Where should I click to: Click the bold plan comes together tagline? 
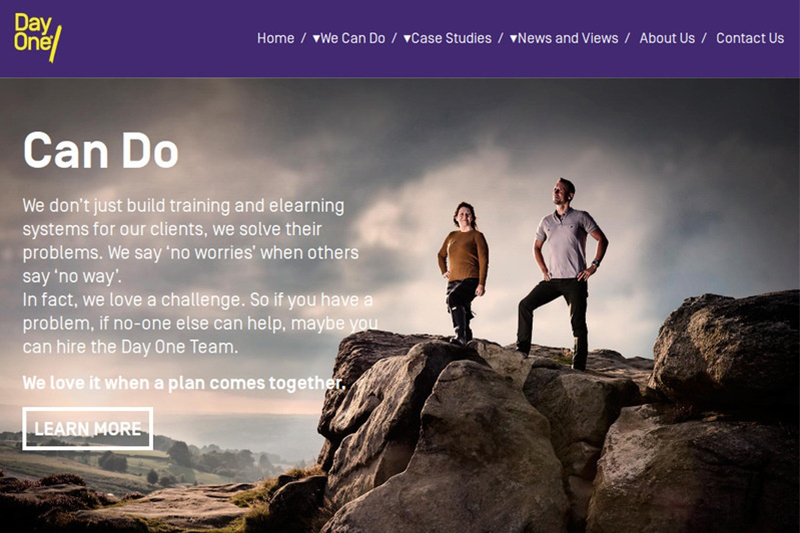184,383
